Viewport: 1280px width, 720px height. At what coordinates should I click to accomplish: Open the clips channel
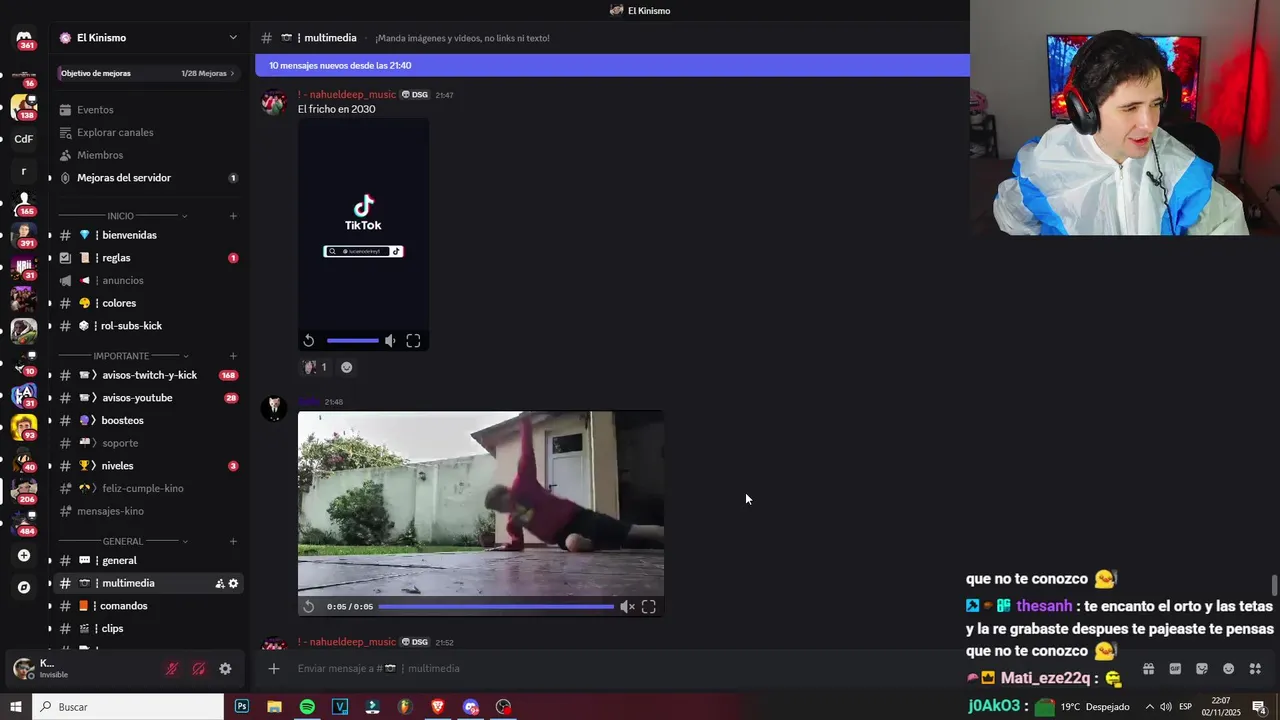point(148,628)
